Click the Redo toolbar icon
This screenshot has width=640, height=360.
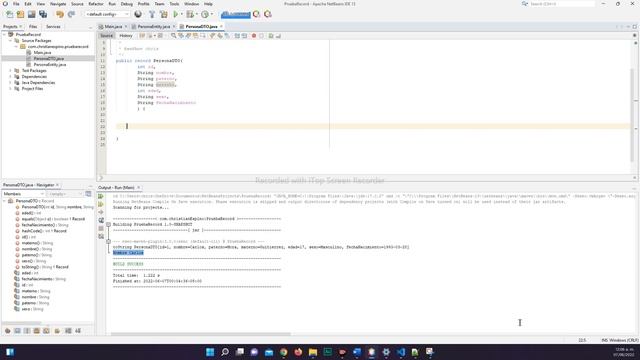click(71, 14)
